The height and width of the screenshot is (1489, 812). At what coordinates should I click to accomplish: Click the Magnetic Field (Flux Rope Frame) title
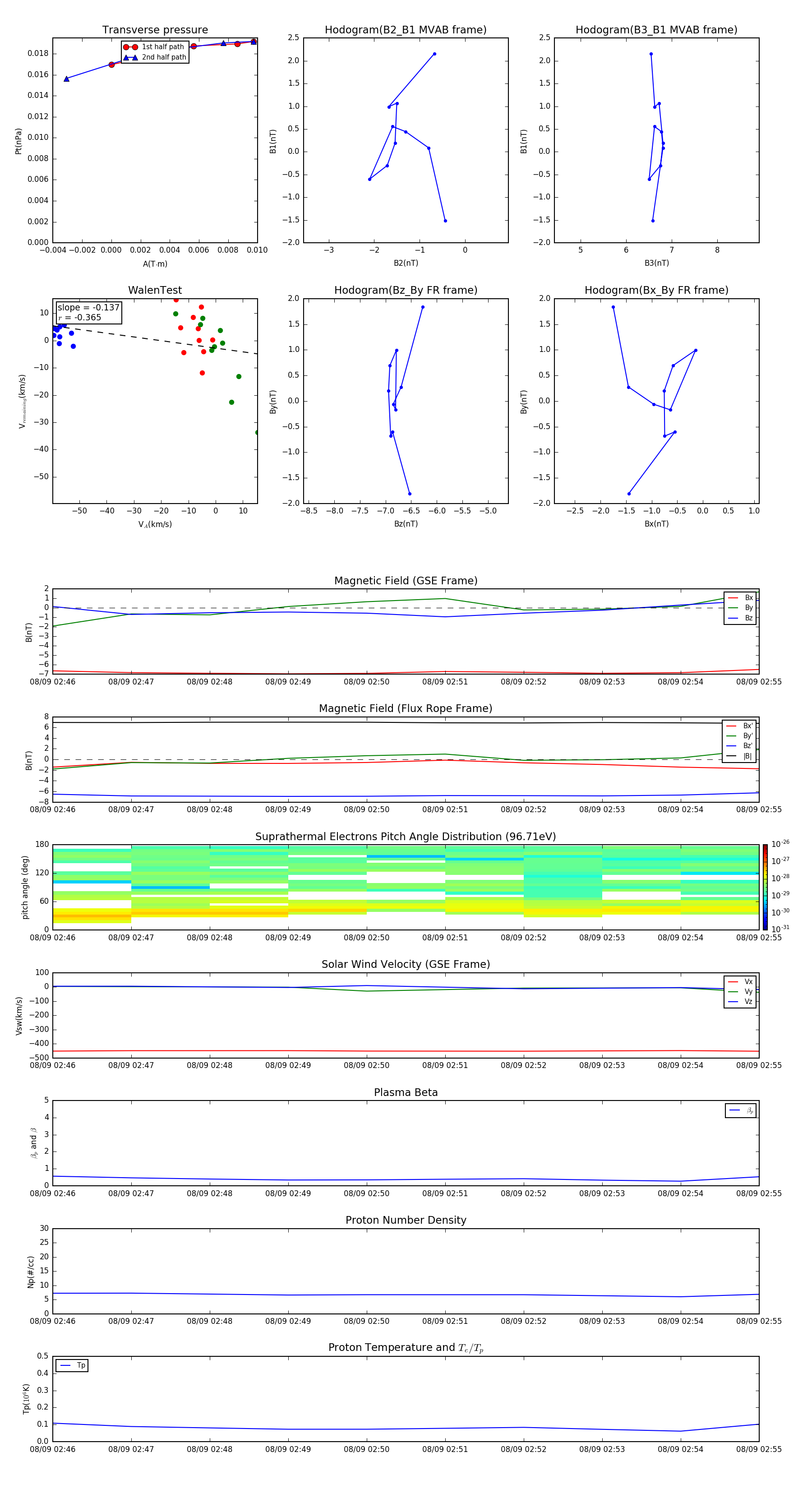pos(405,709)
